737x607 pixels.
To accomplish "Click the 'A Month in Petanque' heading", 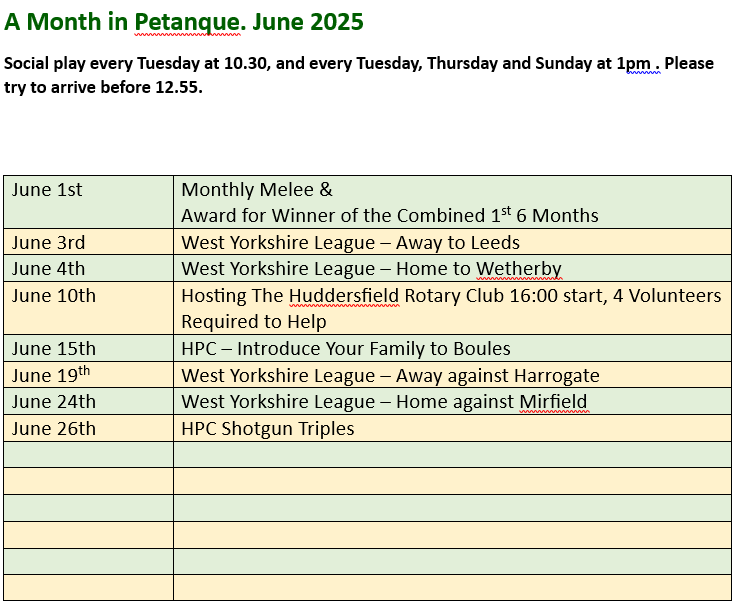I will point(184,22).
